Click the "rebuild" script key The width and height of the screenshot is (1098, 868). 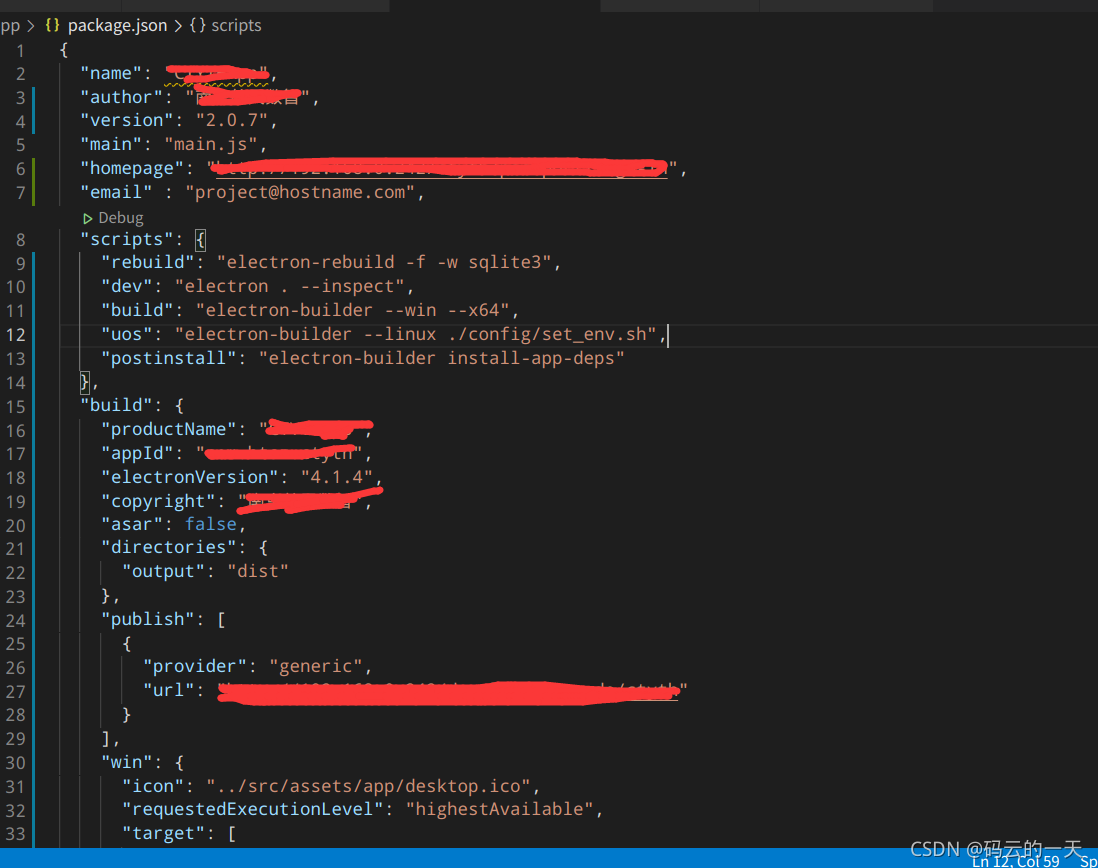[x=148, y=262]
